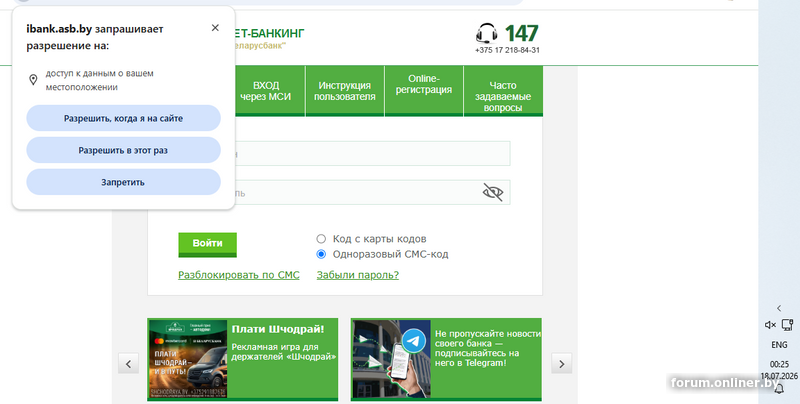This screenshot has width=800, height=404.
Task: Close the location permission popup
Action: click(215, 28)
